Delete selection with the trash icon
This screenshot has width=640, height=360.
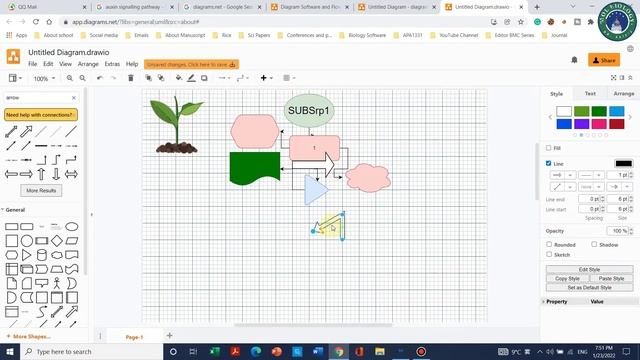pos(131,78)
